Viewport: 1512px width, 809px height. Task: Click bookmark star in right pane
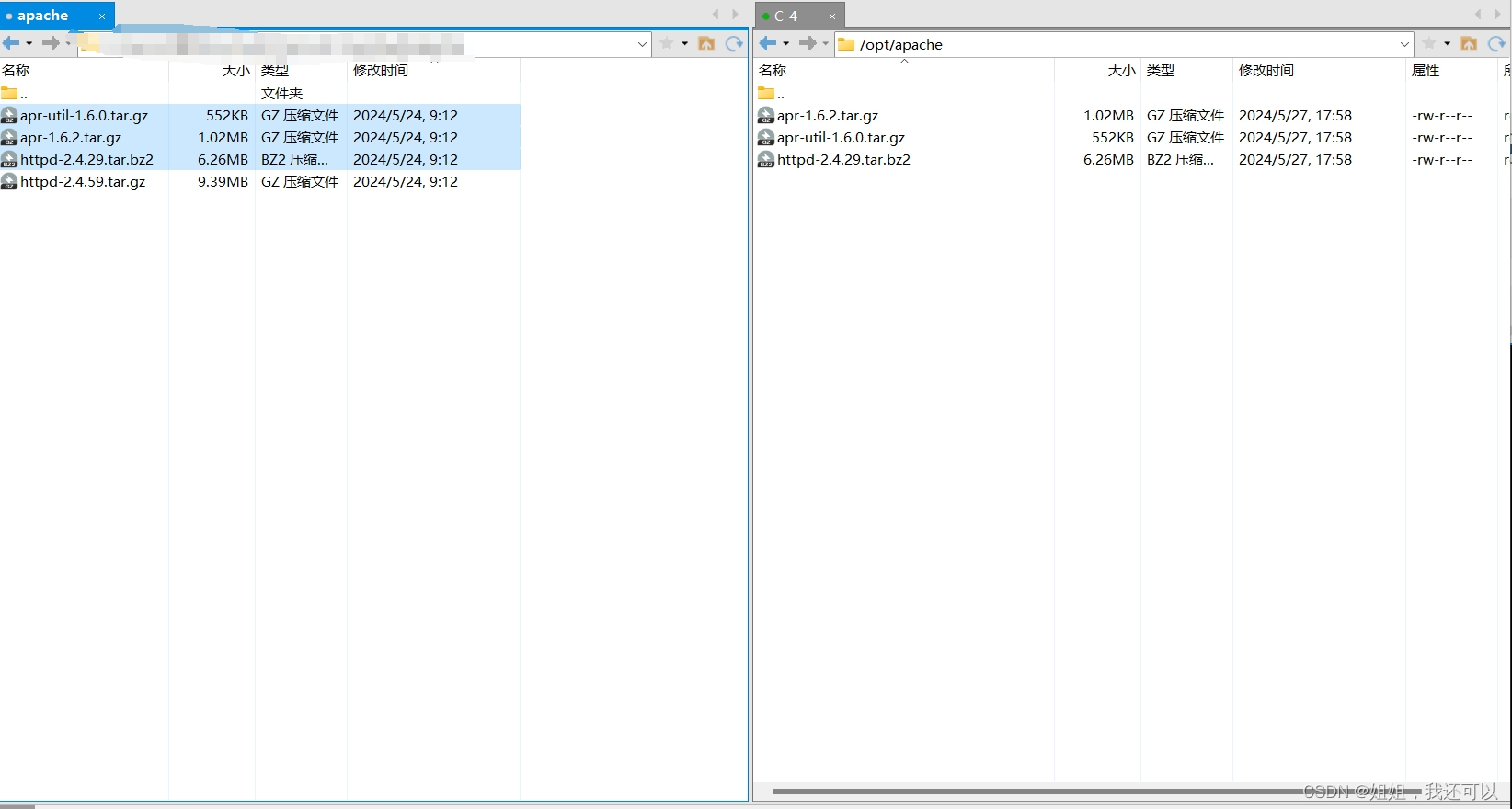(1429, 43)
